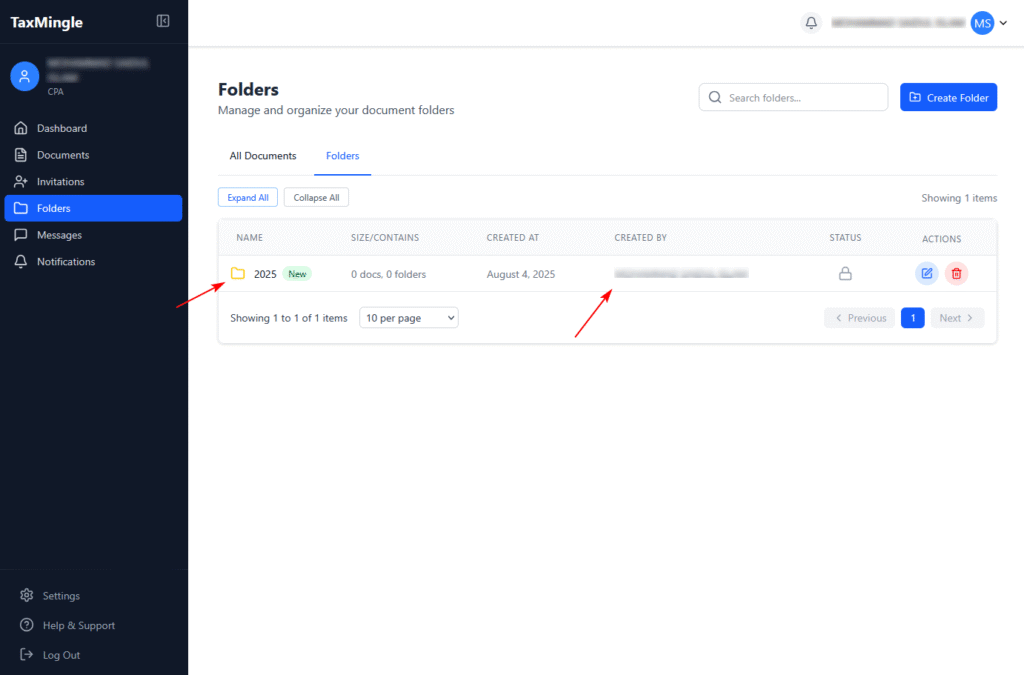
Task: Switch to the All Documents tab
Action: click(x=263, y=156)
